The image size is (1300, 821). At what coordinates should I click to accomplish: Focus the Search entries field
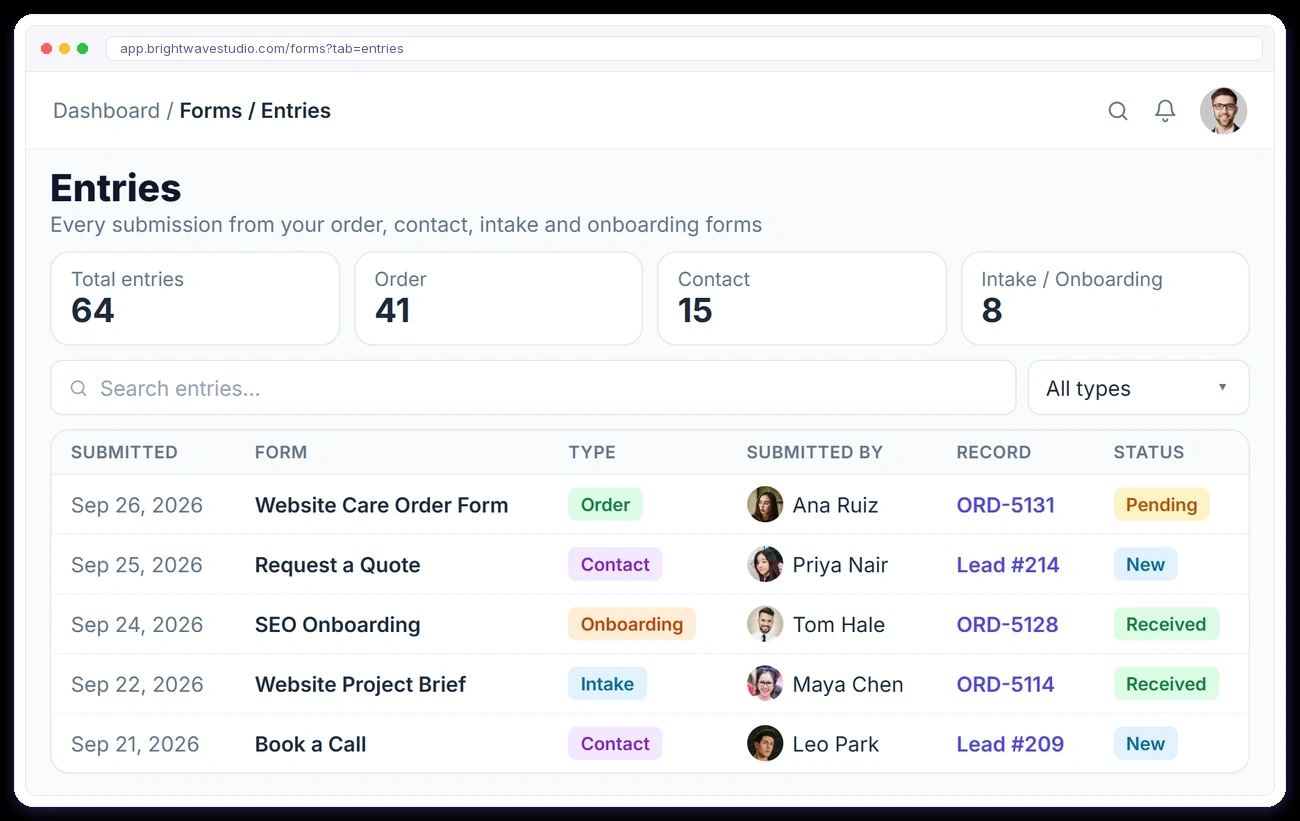533,388
